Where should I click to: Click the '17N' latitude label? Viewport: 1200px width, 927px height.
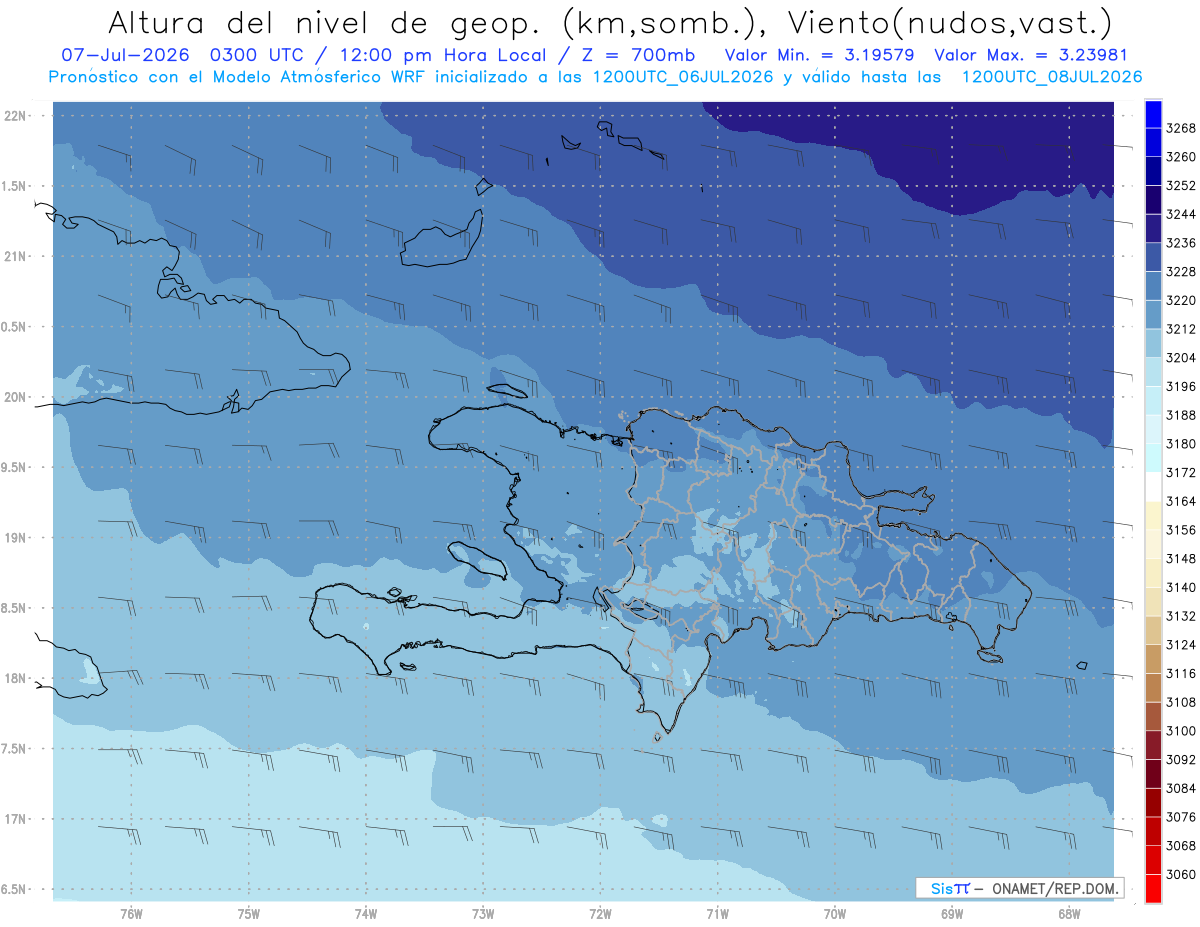(x=17, y=820)
